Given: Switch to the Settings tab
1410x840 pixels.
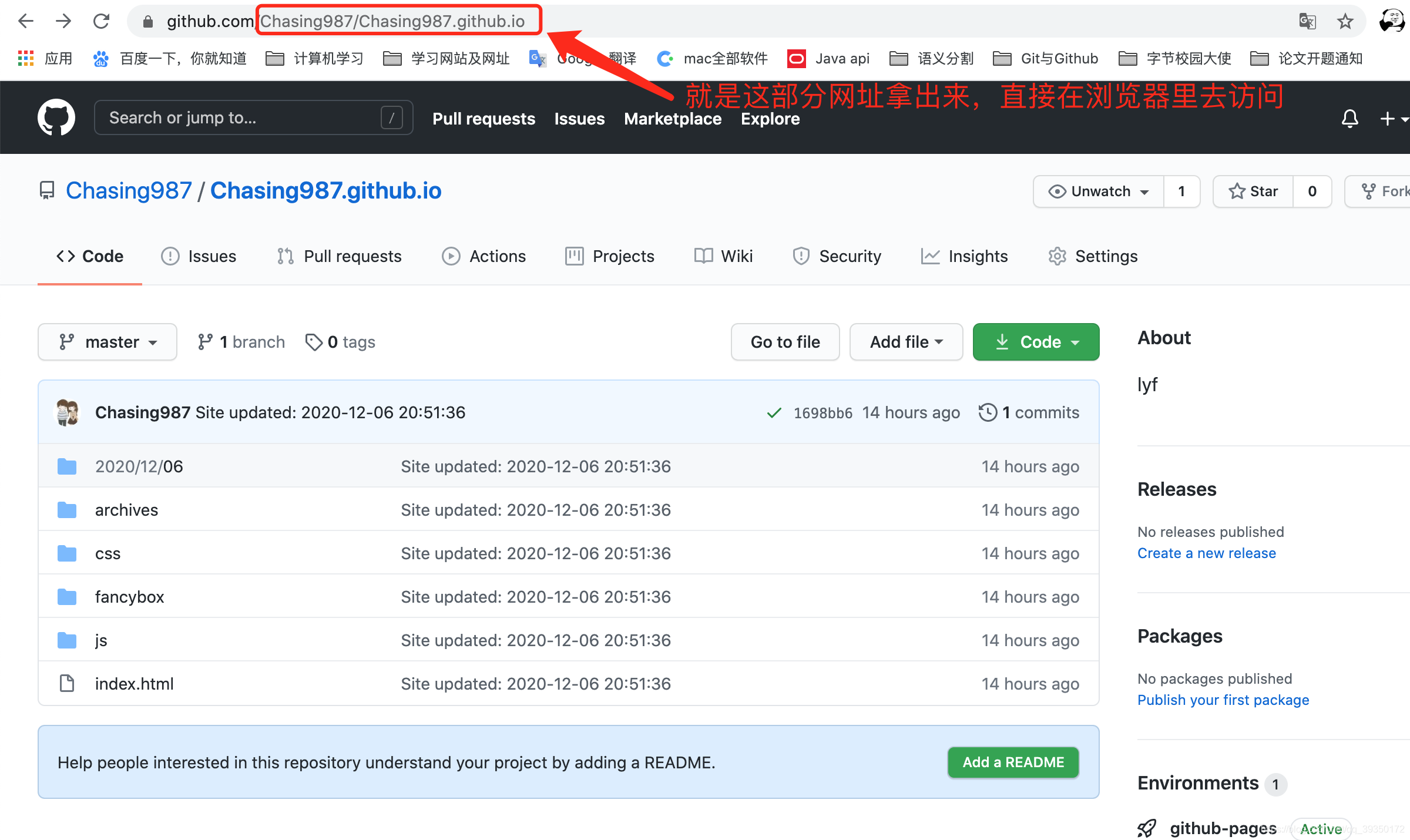Looking at the screenshot, I should pos(1093,256).
